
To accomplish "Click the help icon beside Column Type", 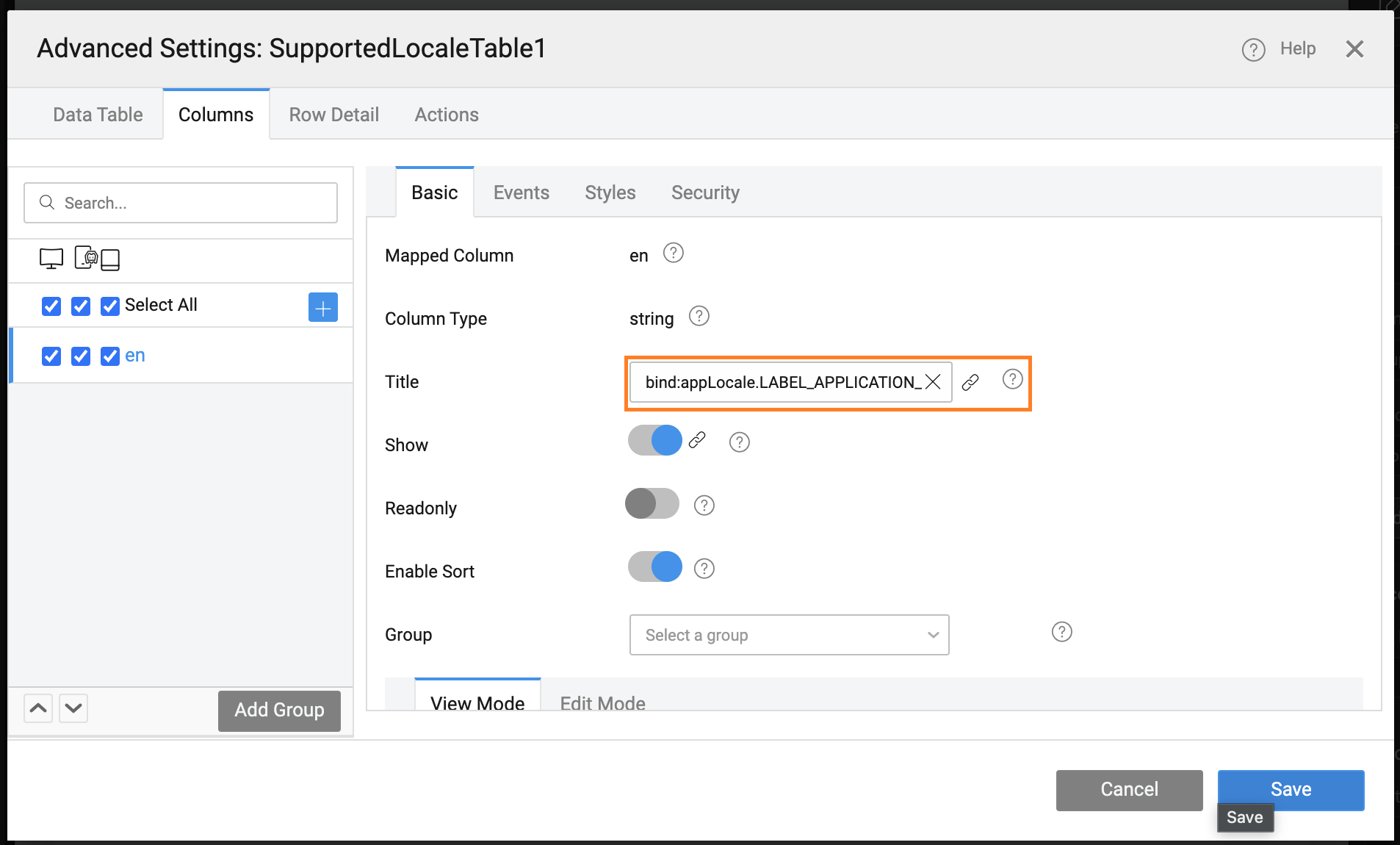I will pyautogui.click(x=699, y=316).
